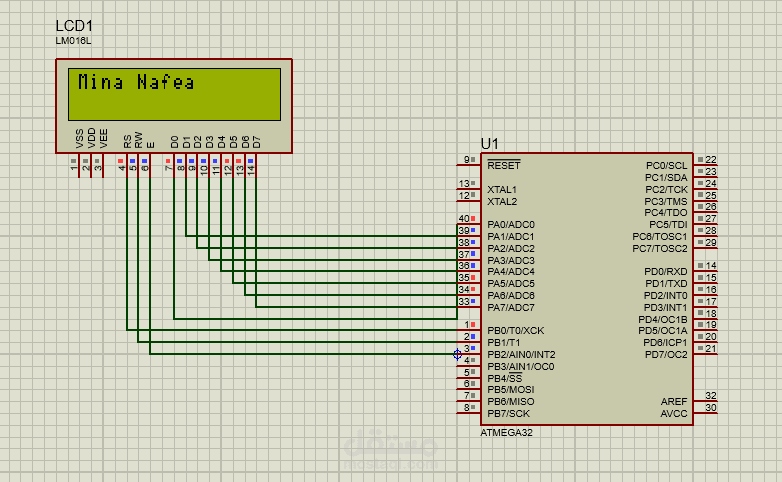This screenshot has width=782, height=482.
Task: Select the PB2/AIN0/INT2 pin label
Action: (x=521, y=354)
